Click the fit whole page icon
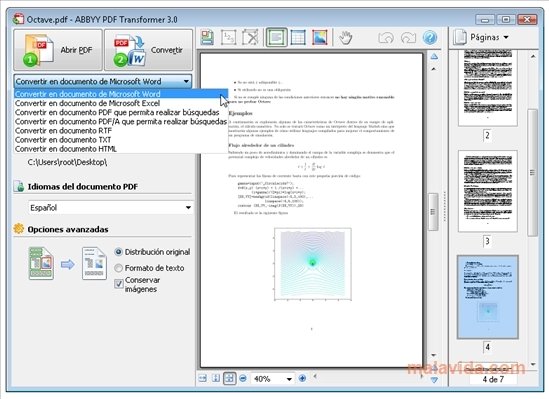The width and height of the screenshot is (549, 399). [x=229, y=378]
